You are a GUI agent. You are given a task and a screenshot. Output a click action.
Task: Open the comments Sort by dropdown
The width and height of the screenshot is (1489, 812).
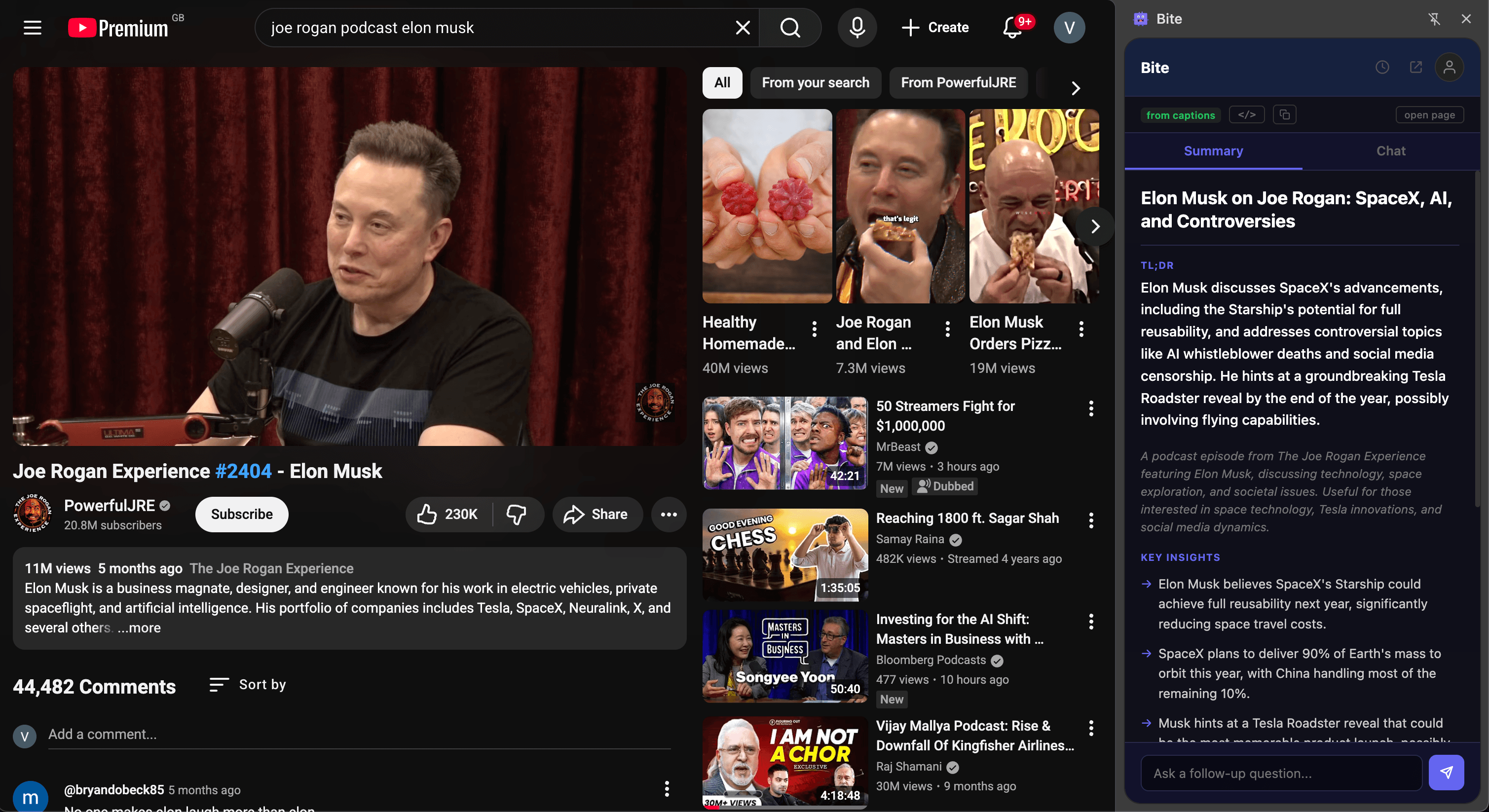247,685
